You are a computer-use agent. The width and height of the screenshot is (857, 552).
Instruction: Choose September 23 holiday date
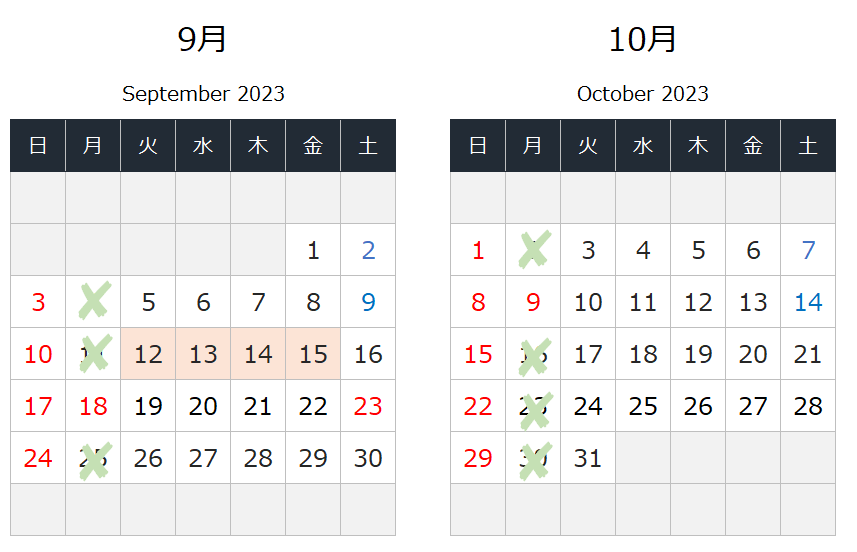pos(368,406)
